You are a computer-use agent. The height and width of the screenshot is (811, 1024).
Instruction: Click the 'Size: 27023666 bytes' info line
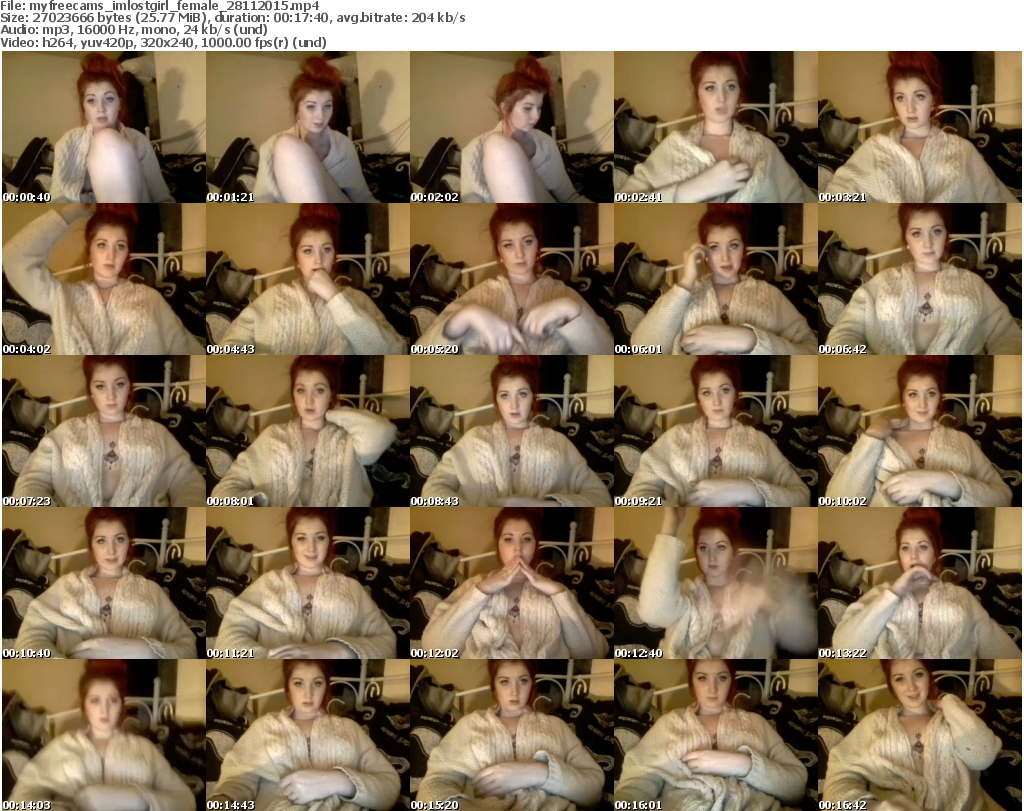coord(233,18)
